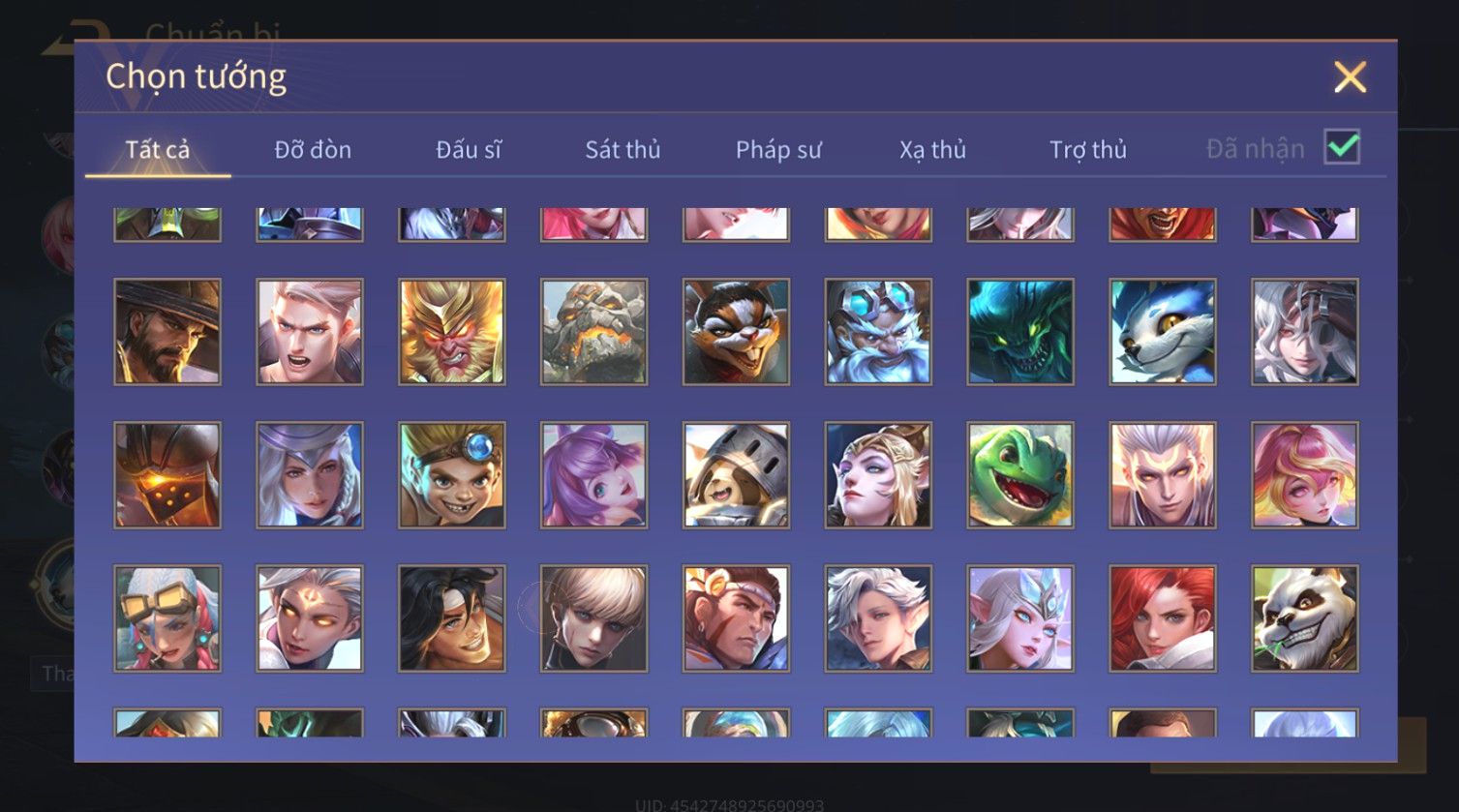Choose the purple-haired fox girl hero
This screenshot has height=812, width=1459.
coord(594,475)
